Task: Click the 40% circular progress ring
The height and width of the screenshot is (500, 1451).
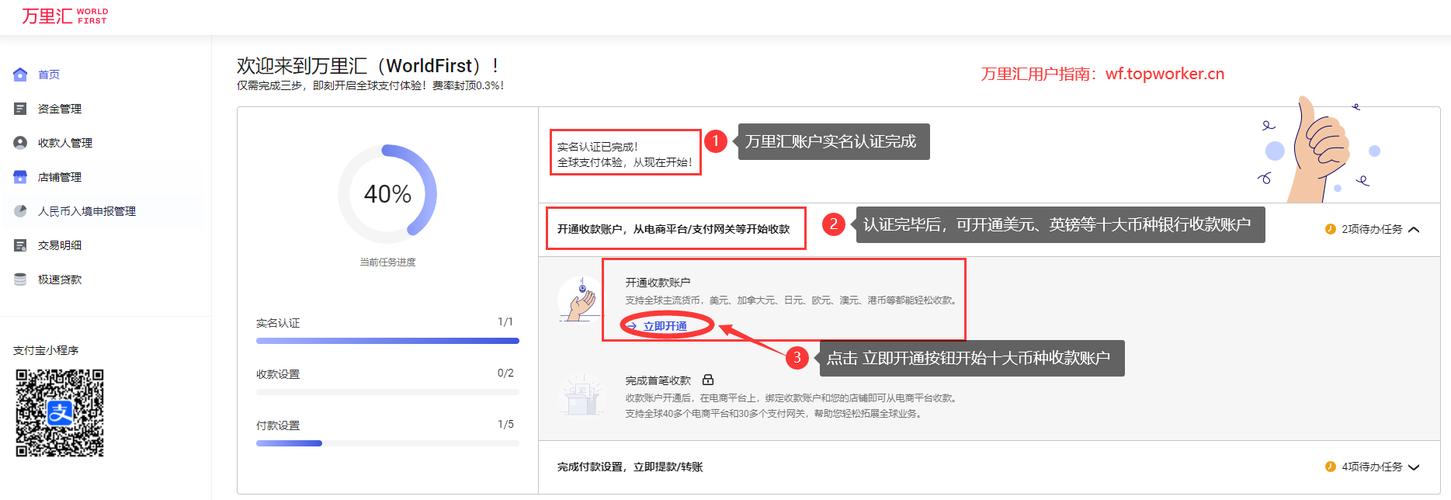Action: click(388, 194)
